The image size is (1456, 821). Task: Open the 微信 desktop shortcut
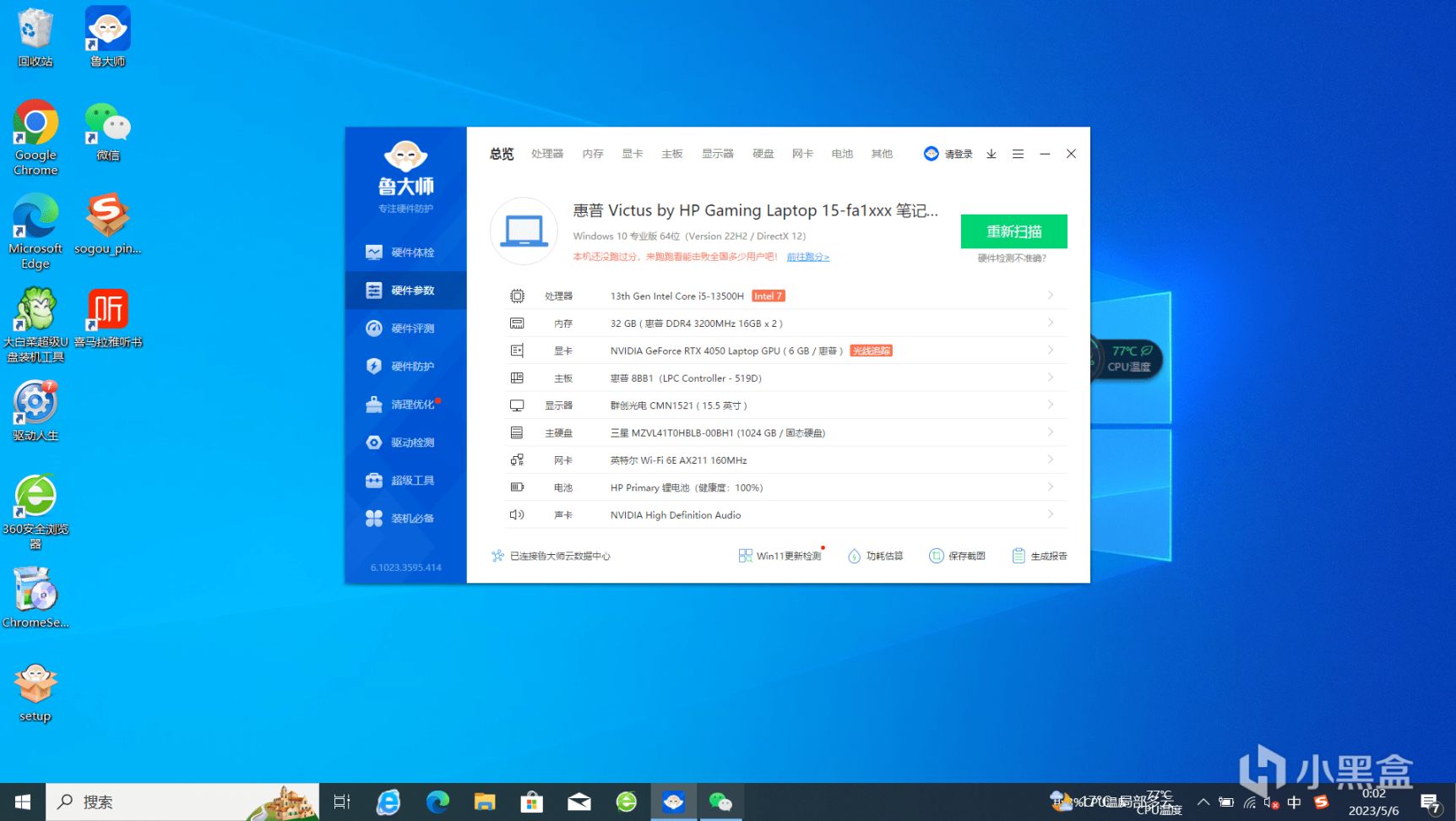[108, 131]
